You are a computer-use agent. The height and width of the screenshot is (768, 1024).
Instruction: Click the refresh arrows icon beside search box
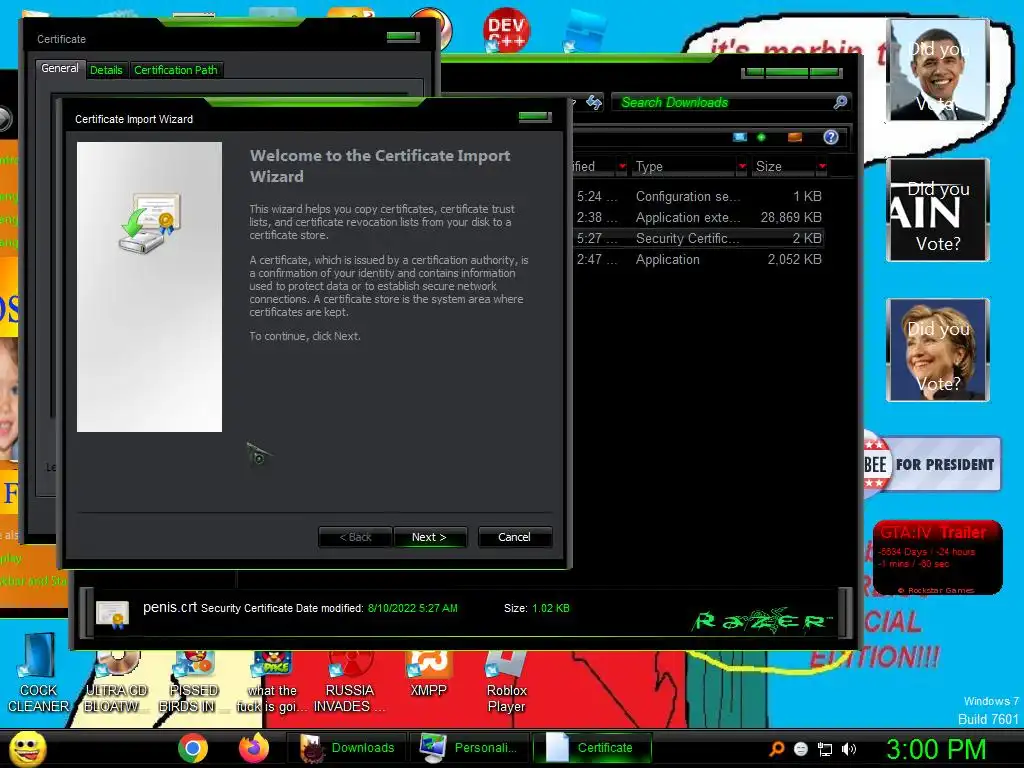click(x=594, y=103)
